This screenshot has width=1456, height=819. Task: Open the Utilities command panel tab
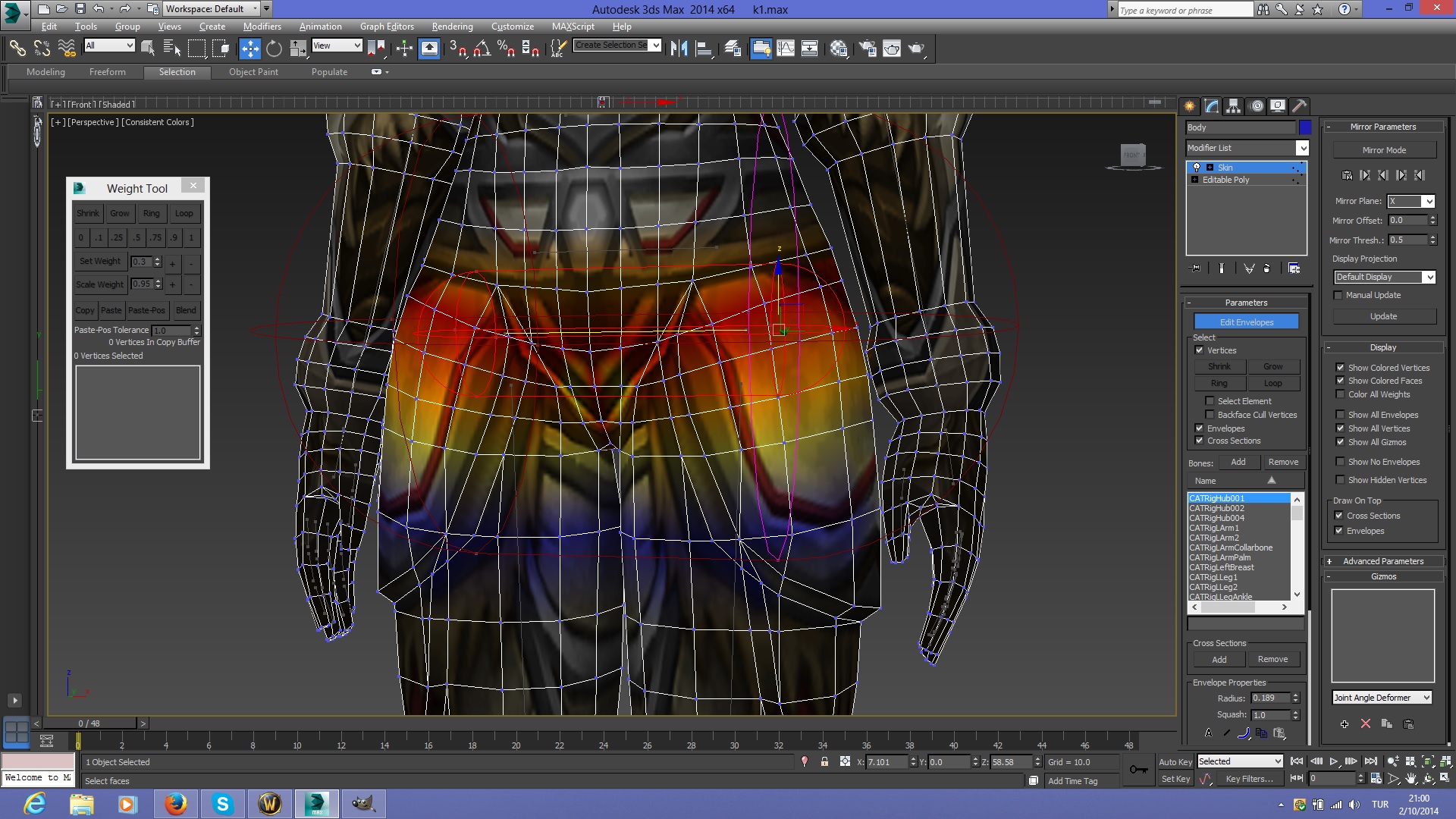[1299, 106]
